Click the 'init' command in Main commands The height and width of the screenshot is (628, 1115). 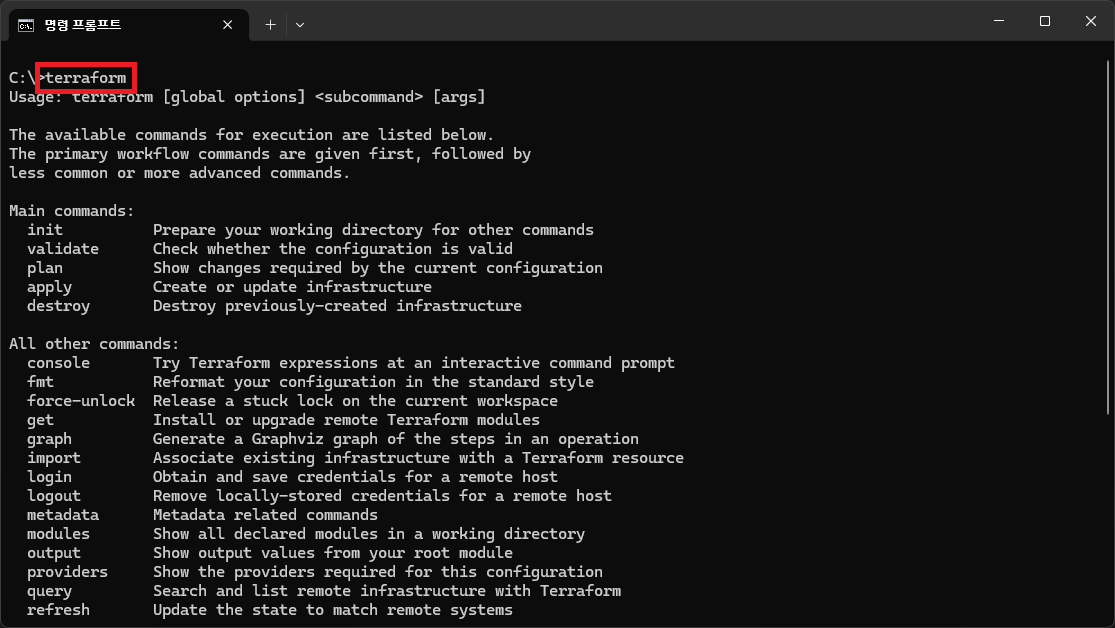pos(45,230)
